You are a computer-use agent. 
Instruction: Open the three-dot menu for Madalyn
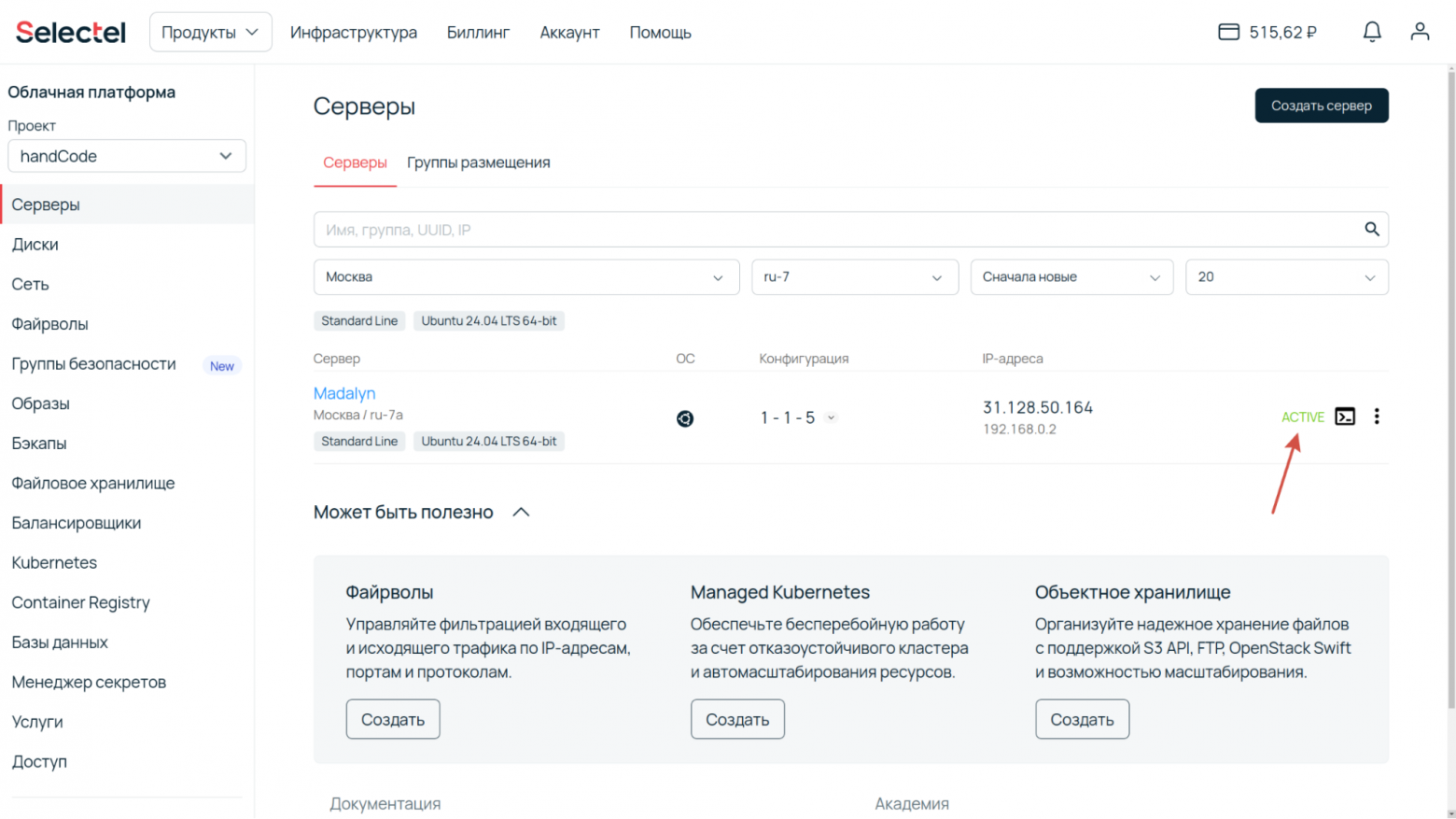pyautogui.click(x=1376, y=417)
